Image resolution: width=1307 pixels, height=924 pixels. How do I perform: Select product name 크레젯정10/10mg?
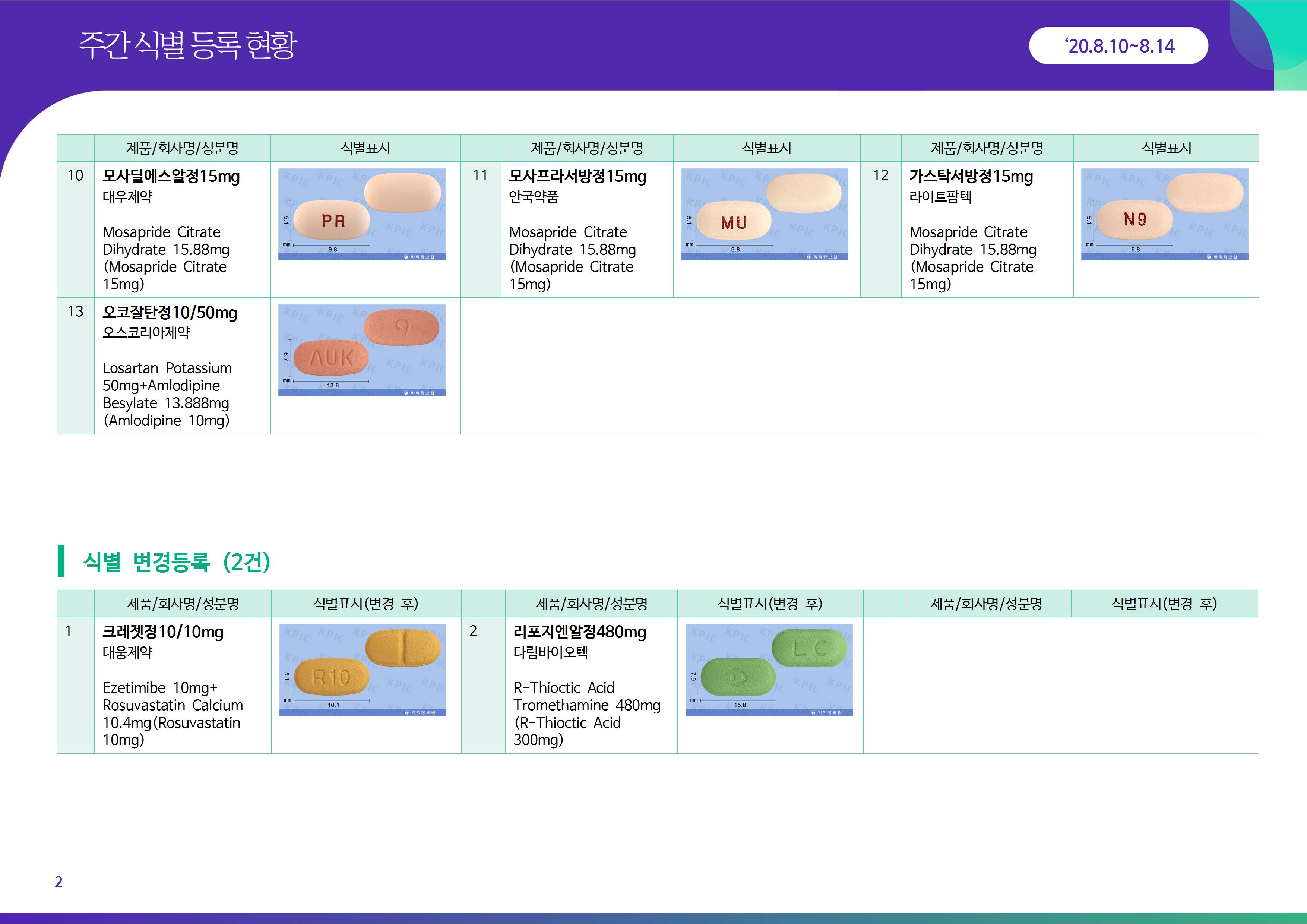(x=163, y=632)
